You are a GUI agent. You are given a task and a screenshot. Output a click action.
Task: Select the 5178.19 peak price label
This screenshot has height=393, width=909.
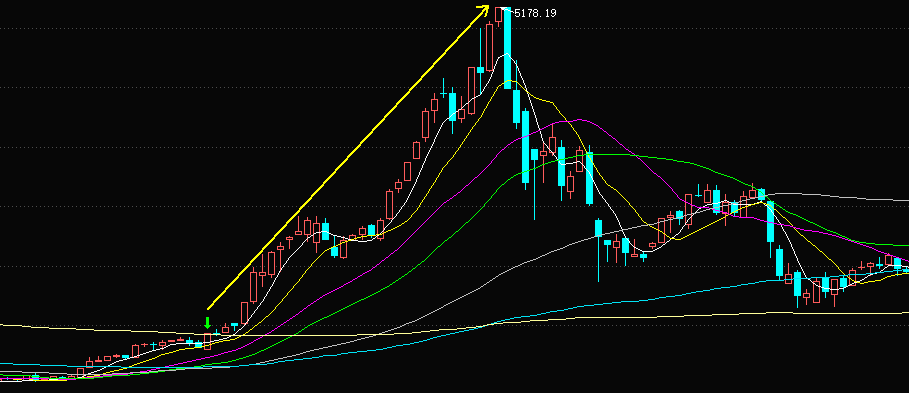click(535, 13)
